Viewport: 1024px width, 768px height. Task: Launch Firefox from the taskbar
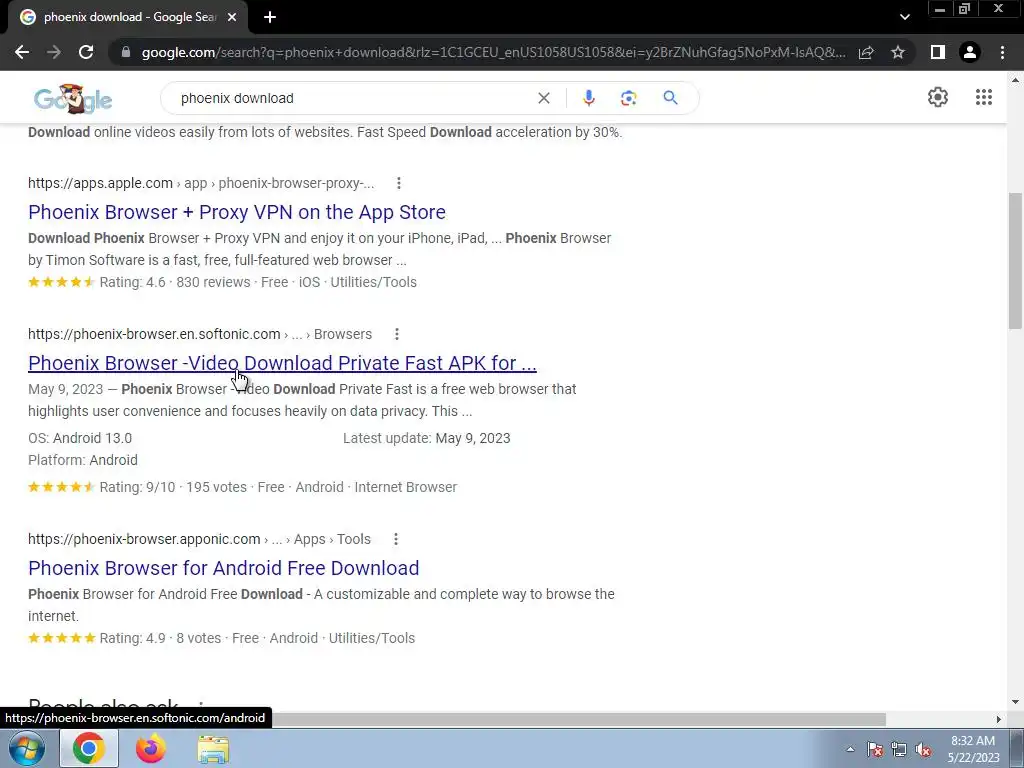[x=151, y=748]
